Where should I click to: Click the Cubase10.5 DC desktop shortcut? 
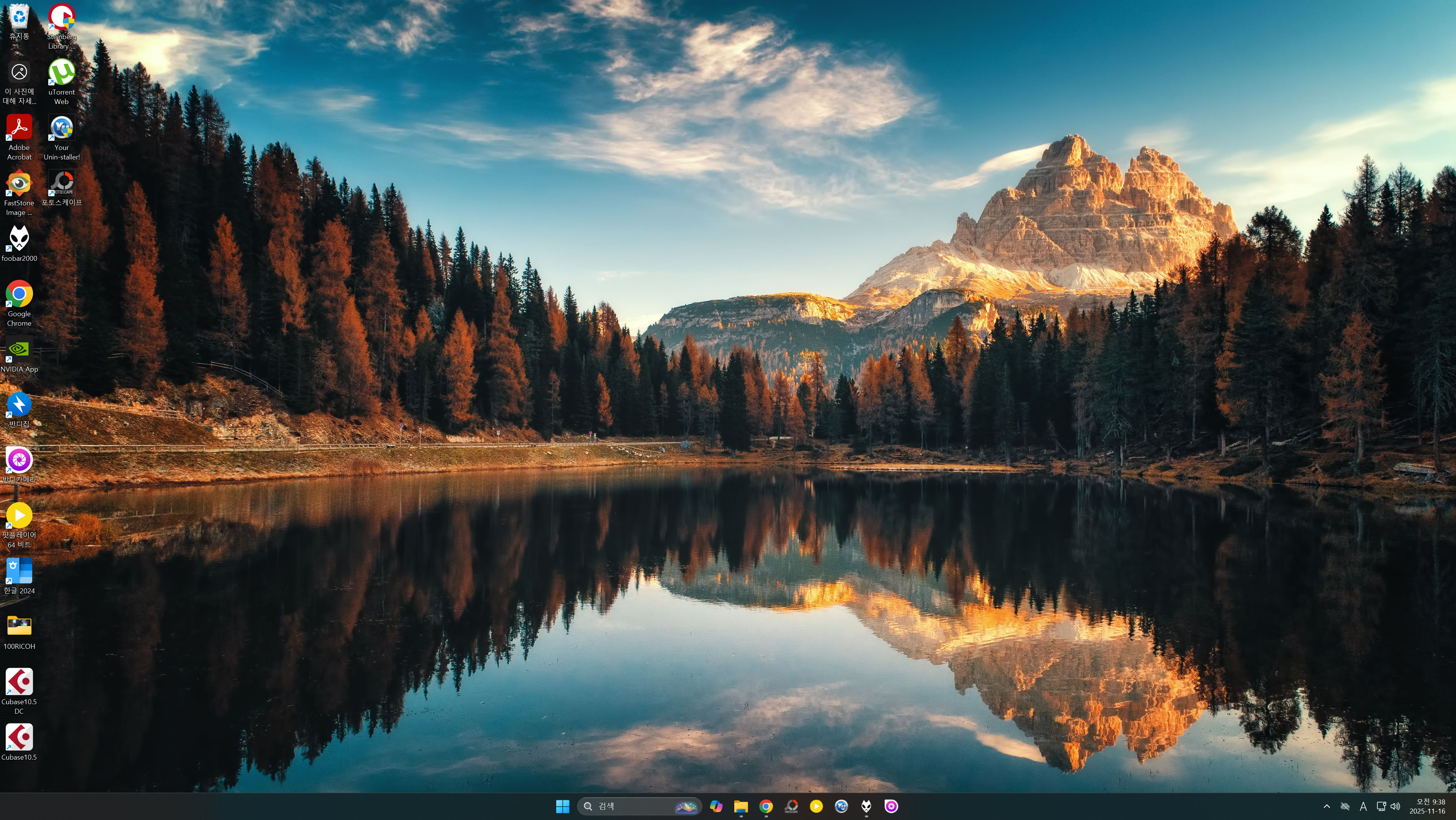tap(19, 683)
